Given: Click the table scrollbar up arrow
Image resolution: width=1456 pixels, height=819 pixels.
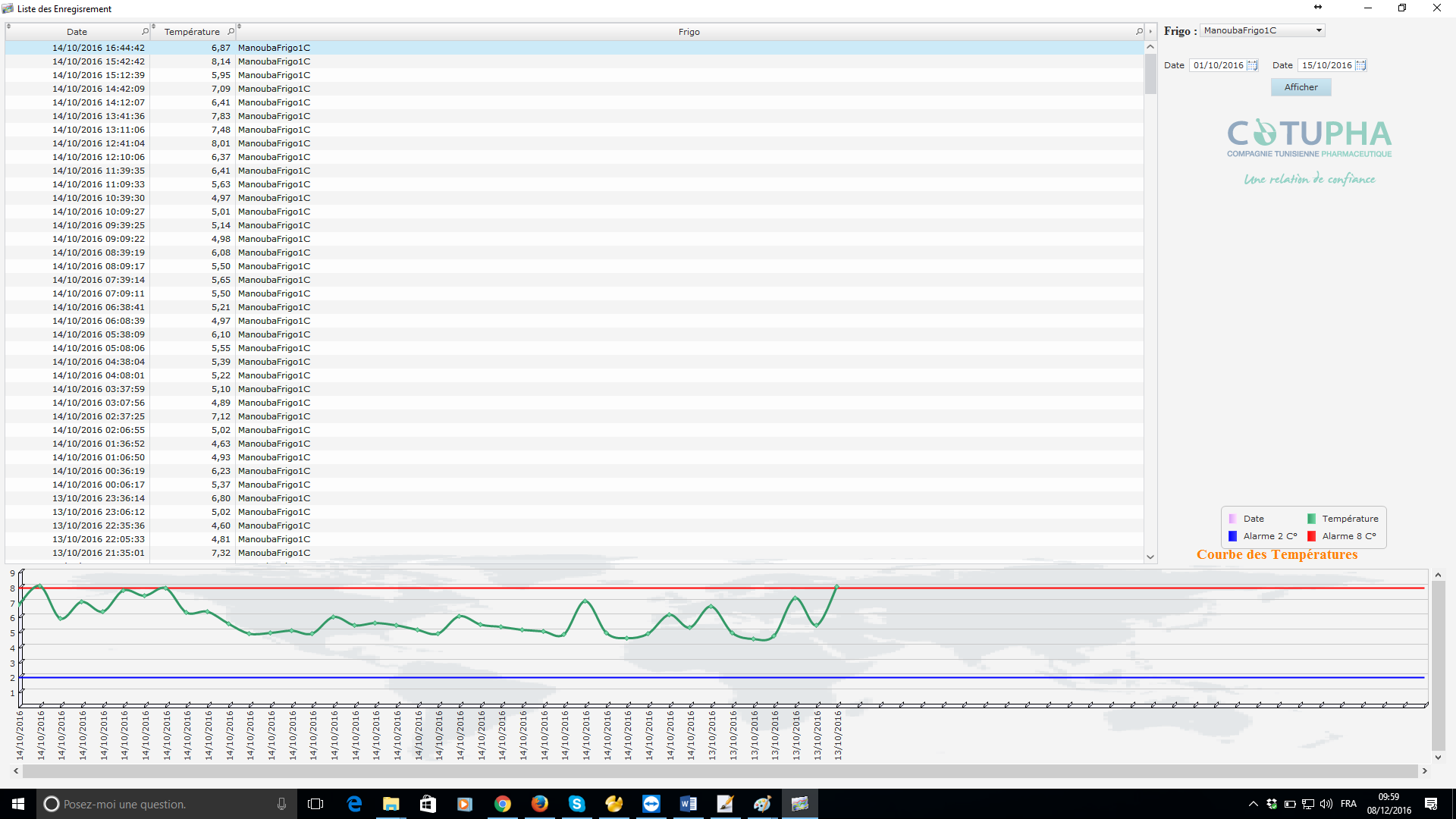Looking at the screenshot, I should tap(1150, 47).
